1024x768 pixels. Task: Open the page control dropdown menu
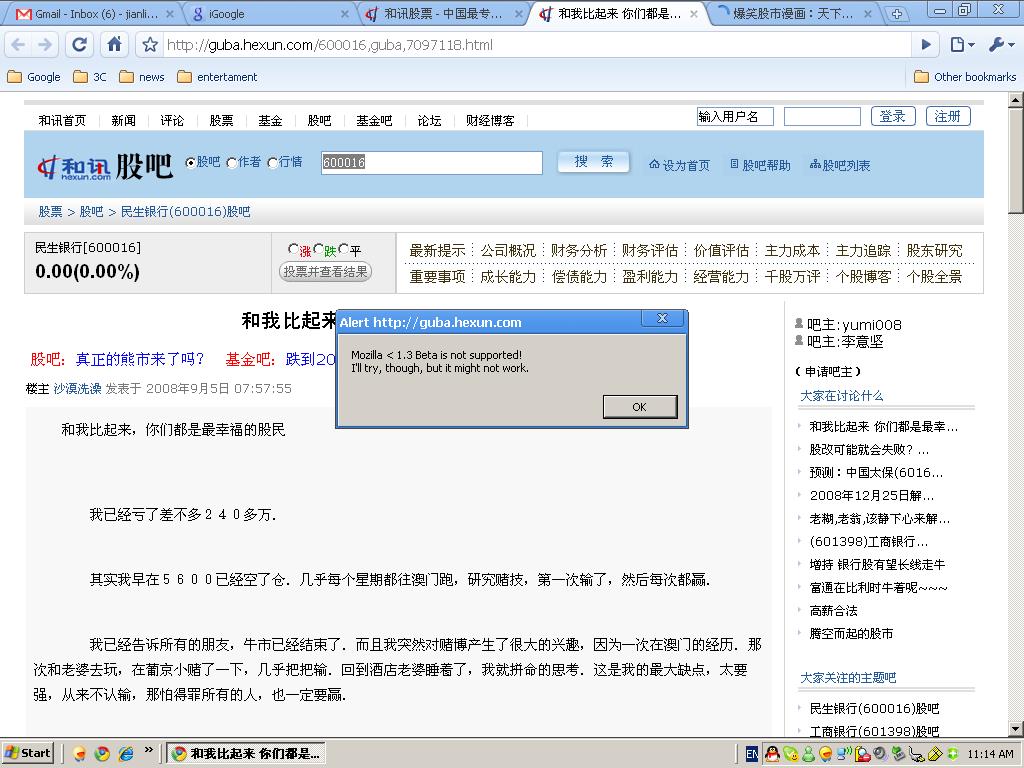962,44
